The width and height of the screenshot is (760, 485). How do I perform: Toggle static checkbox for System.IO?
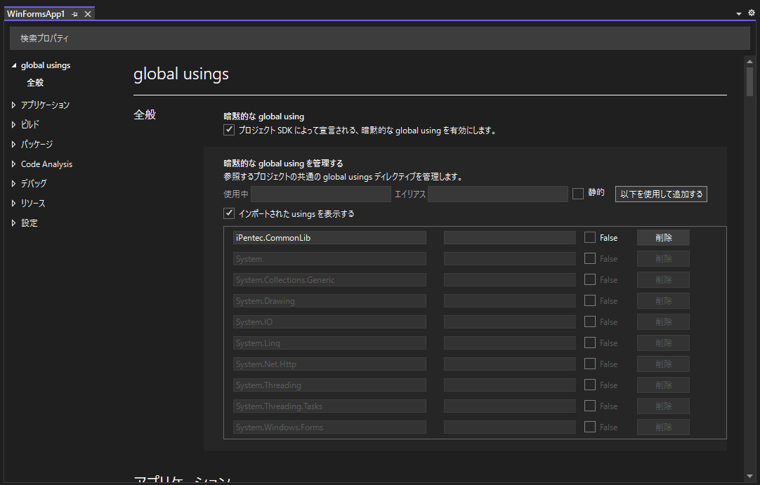click(x=590, y=322)
